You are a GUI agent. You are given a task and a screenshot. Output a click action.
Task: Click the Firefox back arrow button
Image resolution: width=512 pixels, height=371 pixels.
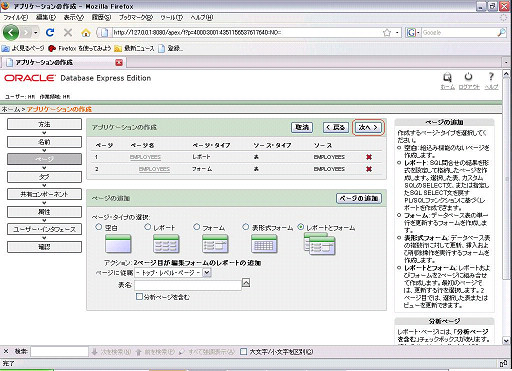[11, 32]
